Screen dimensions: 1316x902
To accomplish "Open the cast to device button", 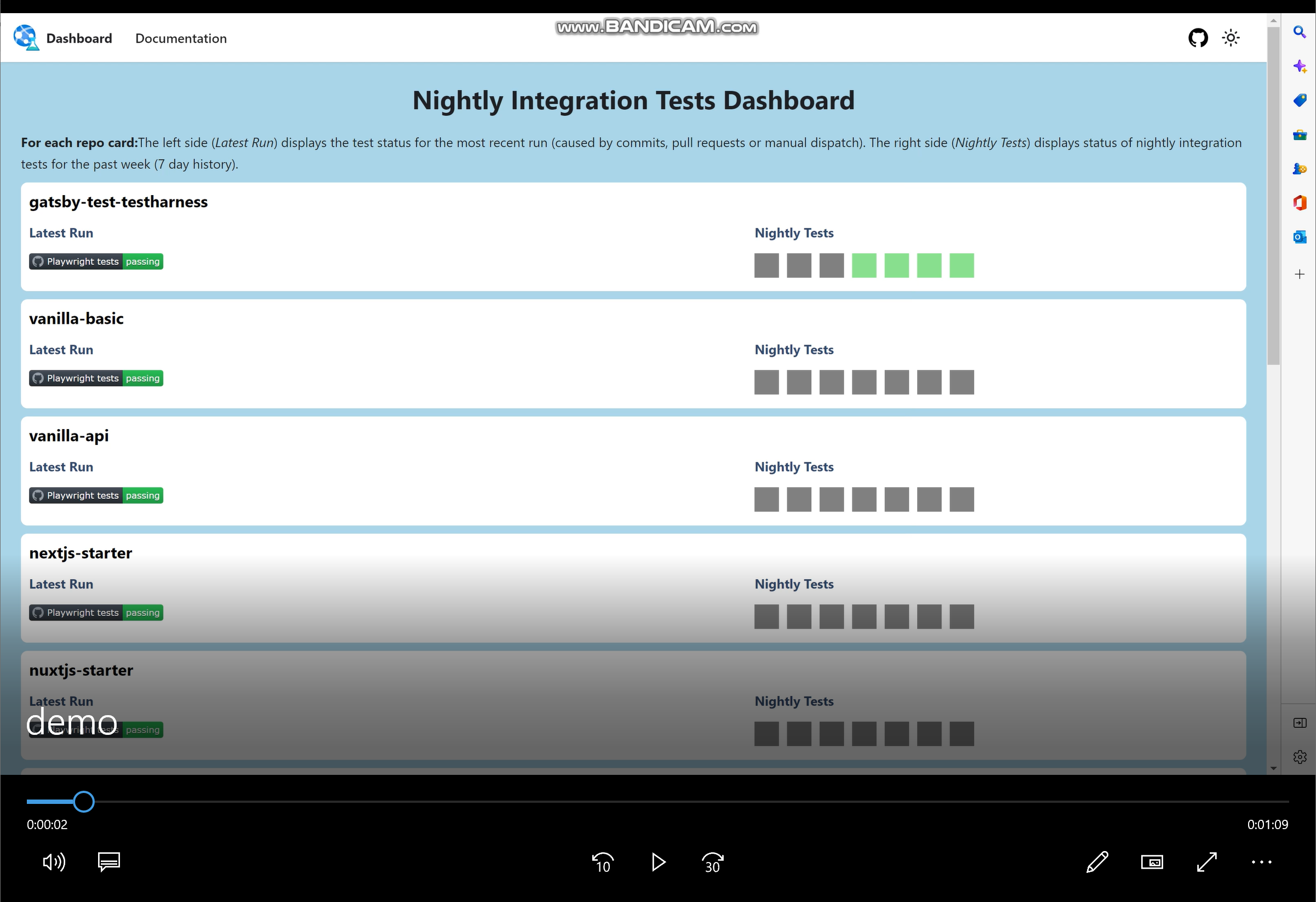I will click(1152, 862).
